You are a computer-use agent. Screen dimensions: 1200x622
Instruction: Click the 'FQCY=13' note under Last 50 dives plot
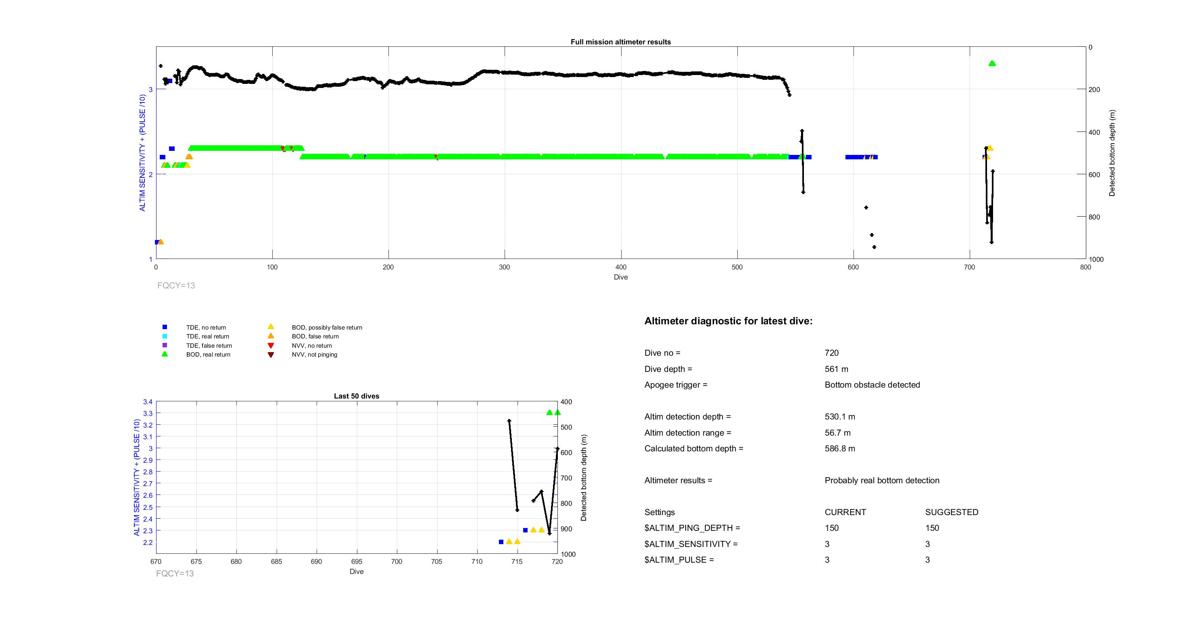point(175,574)
